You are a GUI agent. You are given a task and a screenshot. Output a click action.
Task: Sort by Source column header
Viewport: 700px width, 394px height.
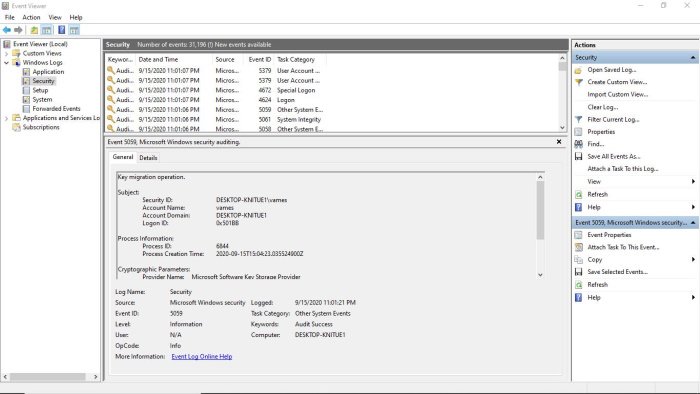pos(228,59)
